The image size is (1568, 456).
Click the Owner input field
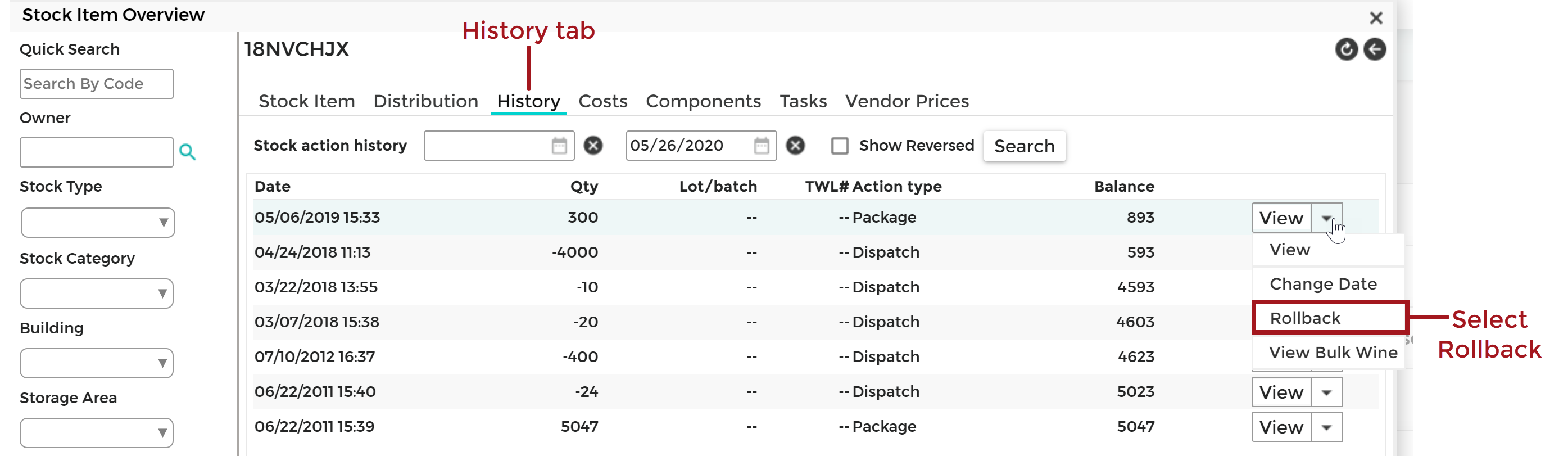(96, 152)
